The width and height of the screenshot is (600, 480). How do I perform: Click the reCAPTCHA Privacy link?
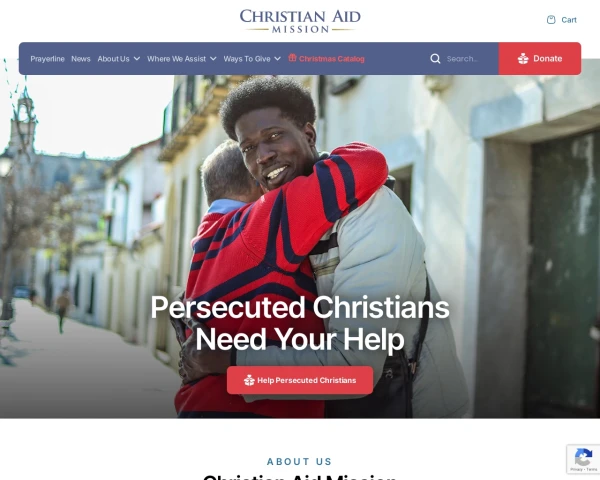[x=576, y=469]
